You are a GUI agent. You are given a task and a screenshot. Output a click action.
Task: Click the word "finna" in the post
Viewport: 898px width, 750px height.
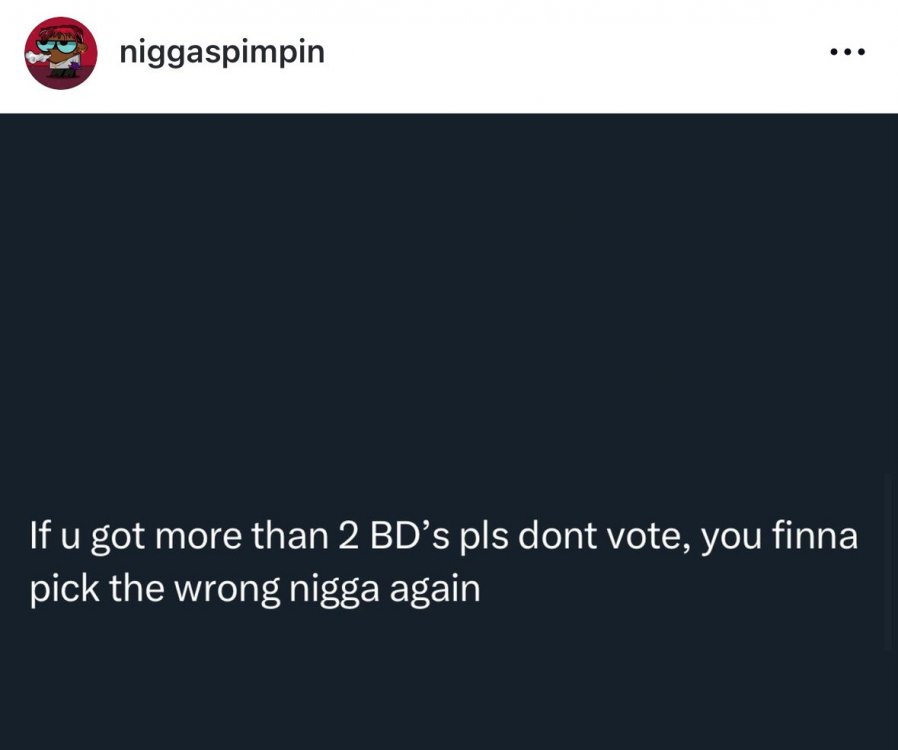tap(816, 537)
